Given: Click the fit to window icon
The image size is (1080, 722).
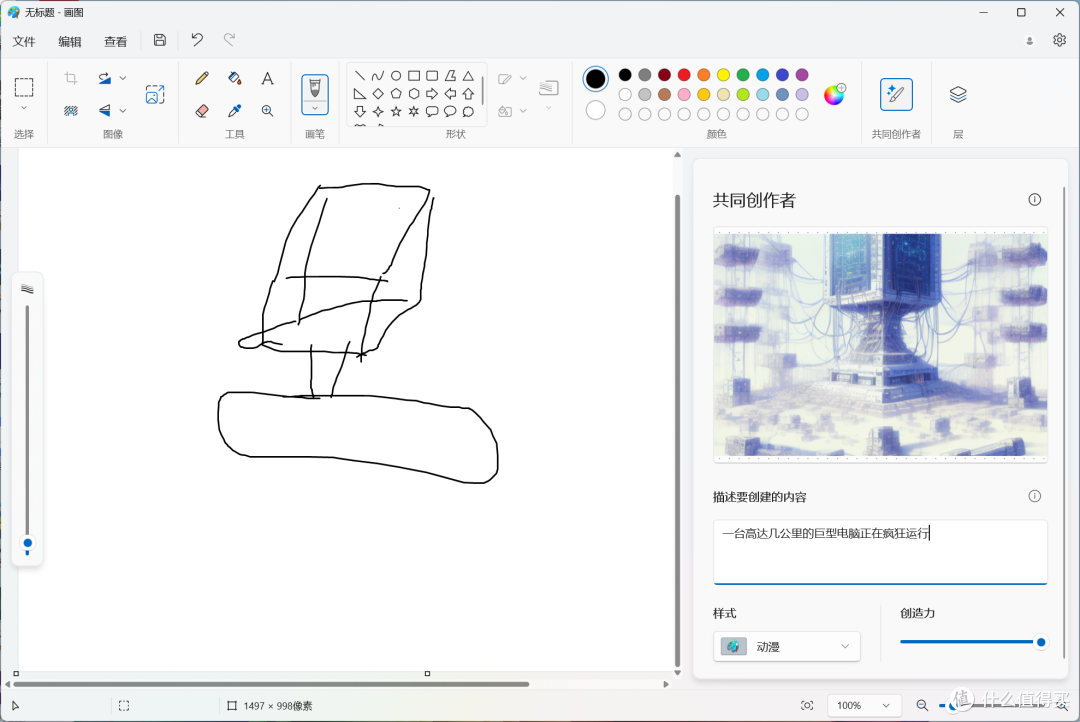Looking at the screenshot, I should click(807, 705).
